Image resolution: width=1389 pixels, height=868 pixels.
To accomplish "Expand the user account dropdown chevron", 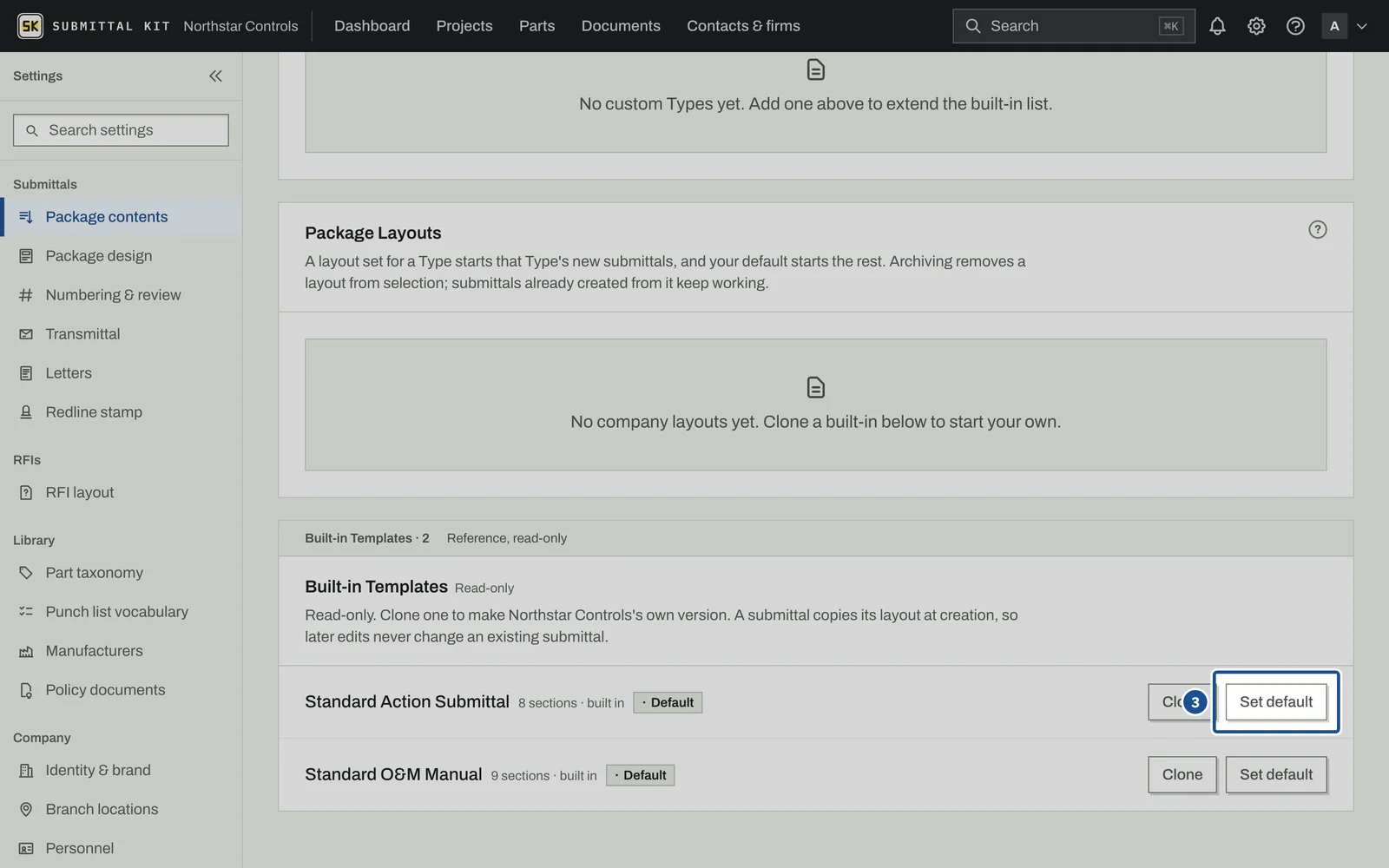I will tap(1361, 26).
